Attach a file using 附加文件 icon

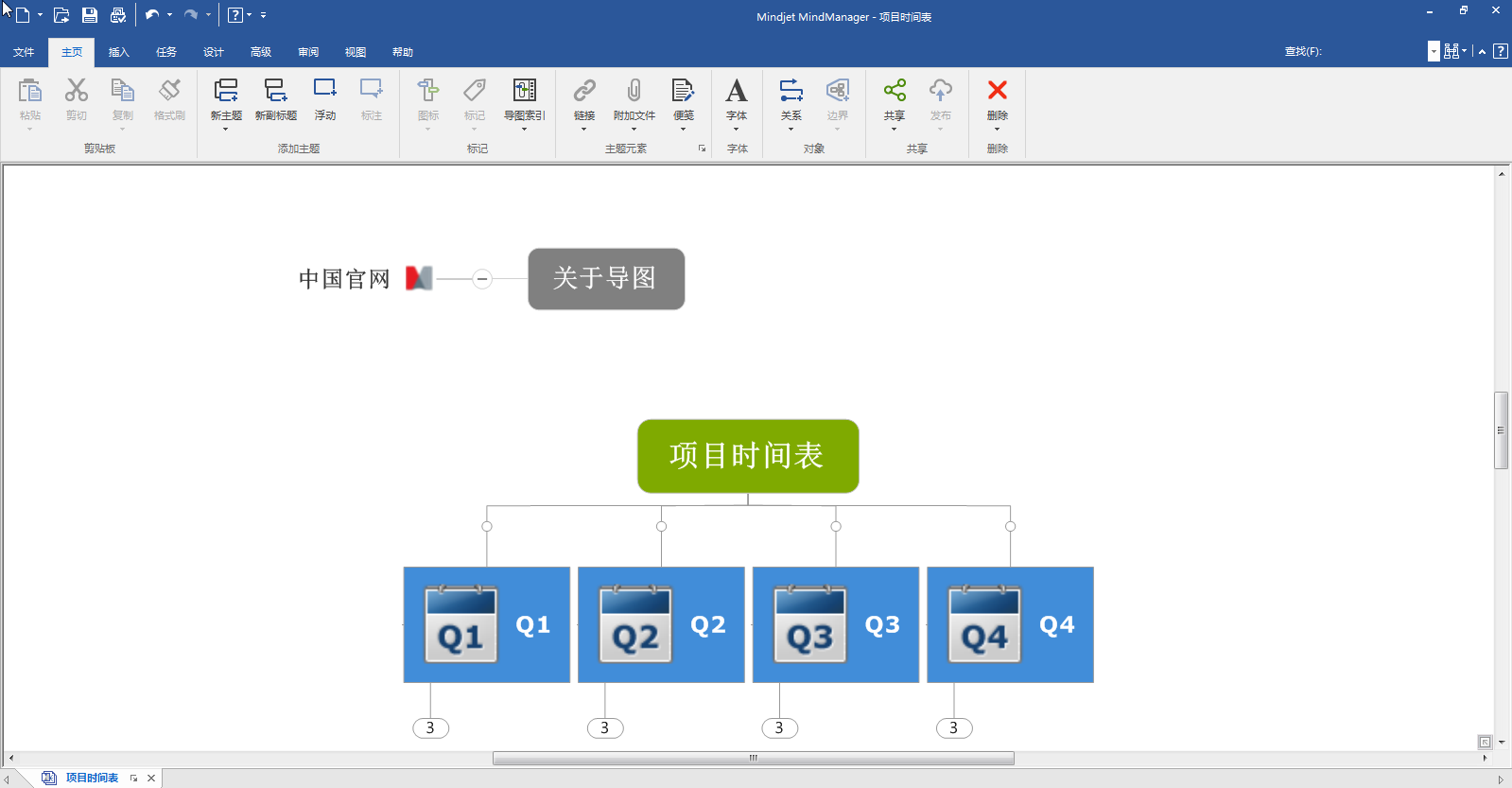[x=634, y=91]
